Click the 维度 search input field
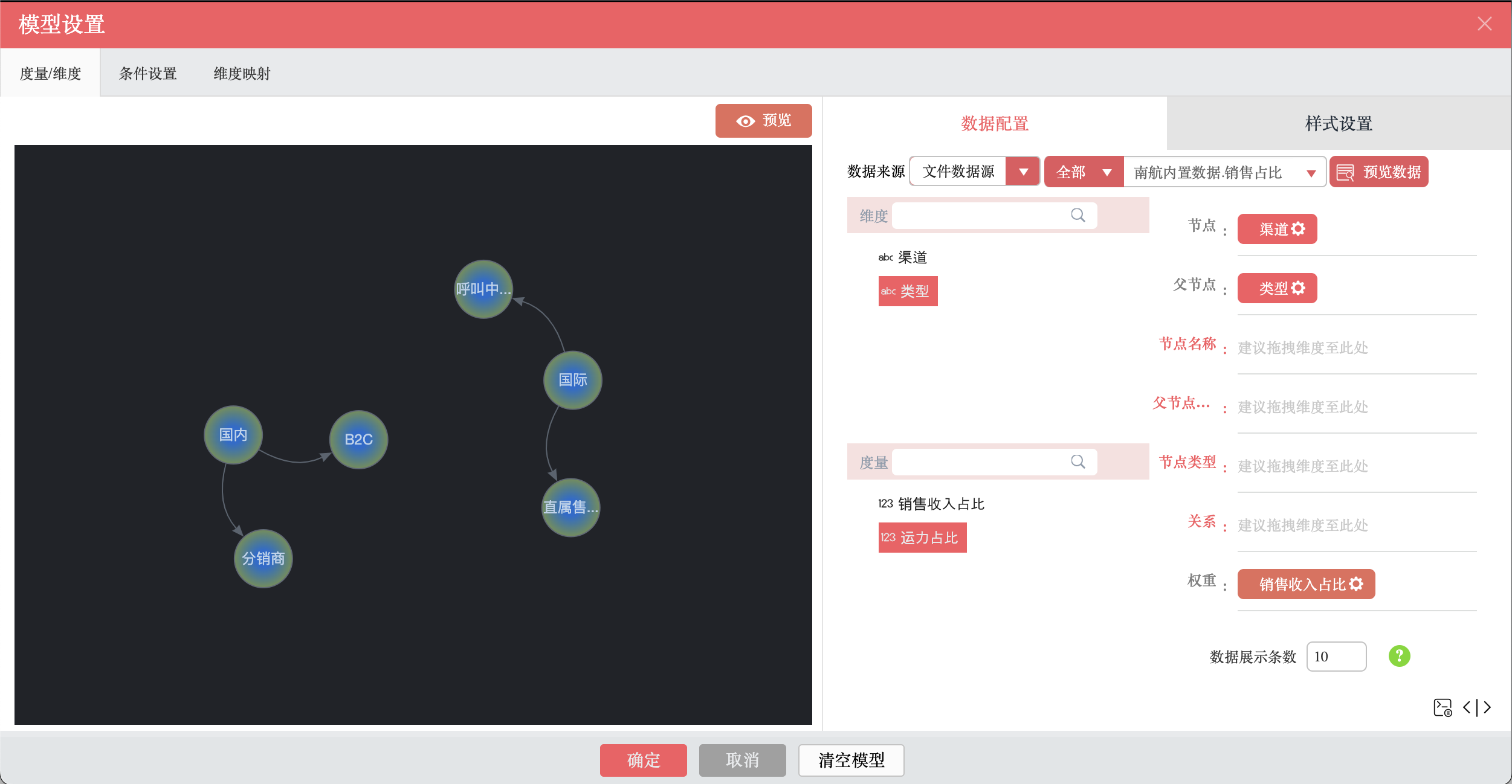The image size is (1512, 784). [x=994, y=216]
